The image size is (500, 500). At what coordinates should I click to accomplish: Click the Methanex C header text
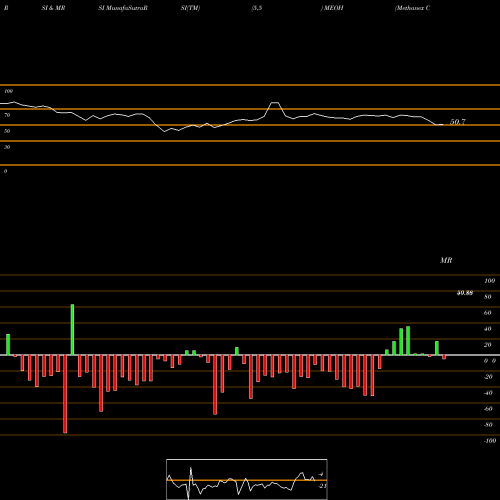click(x=412, y=8)
